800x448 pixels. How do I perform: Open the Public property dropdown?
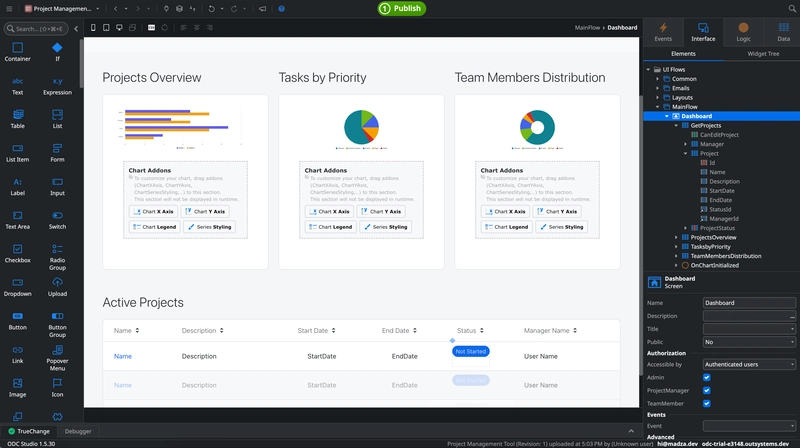pyautogui.click(x=749, y=342)
